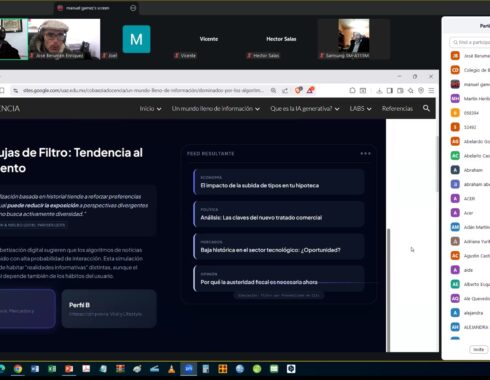Open the downloads icon in browser toolbar
Viewport: 490px width, 380px height.
pyautogui.click(x=379, y=91)
